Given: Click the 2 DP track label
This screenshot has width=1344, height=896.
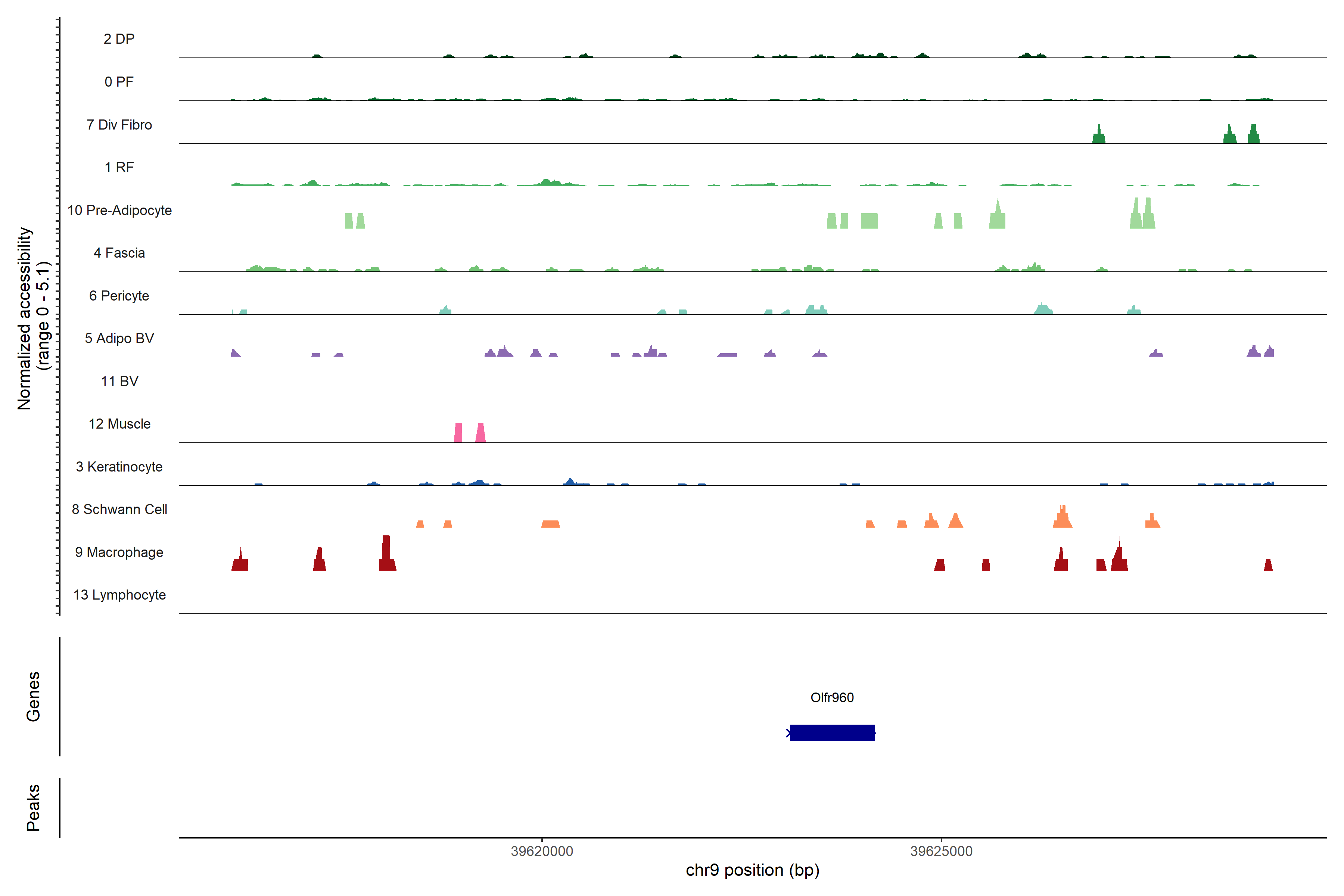Looking at the screenshot, I should [x=119, y=39].
